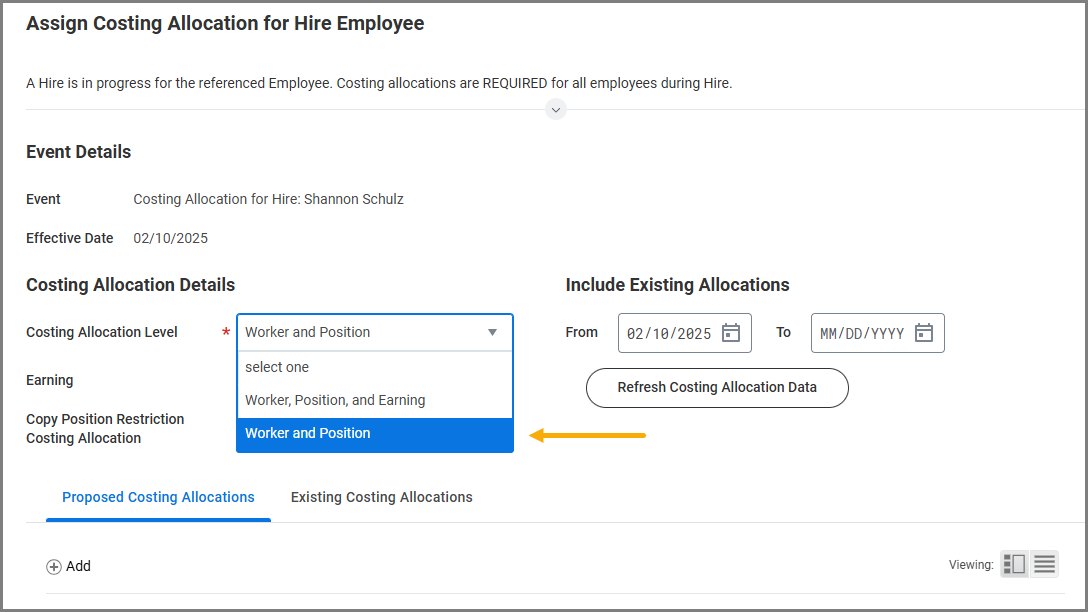Expand instructions with the chevron below the header
The width and height of the screenshot is (1088, 612).
(556, 109)
